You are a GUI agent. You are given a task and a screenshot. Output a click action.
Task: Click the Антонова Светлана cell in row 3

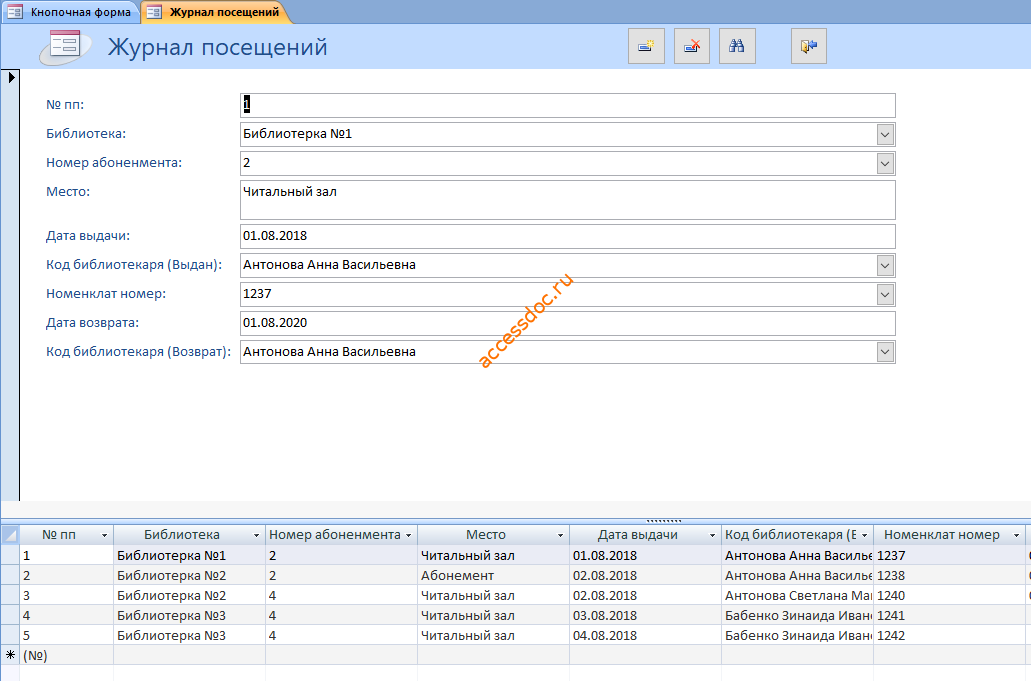click(798, 596)
